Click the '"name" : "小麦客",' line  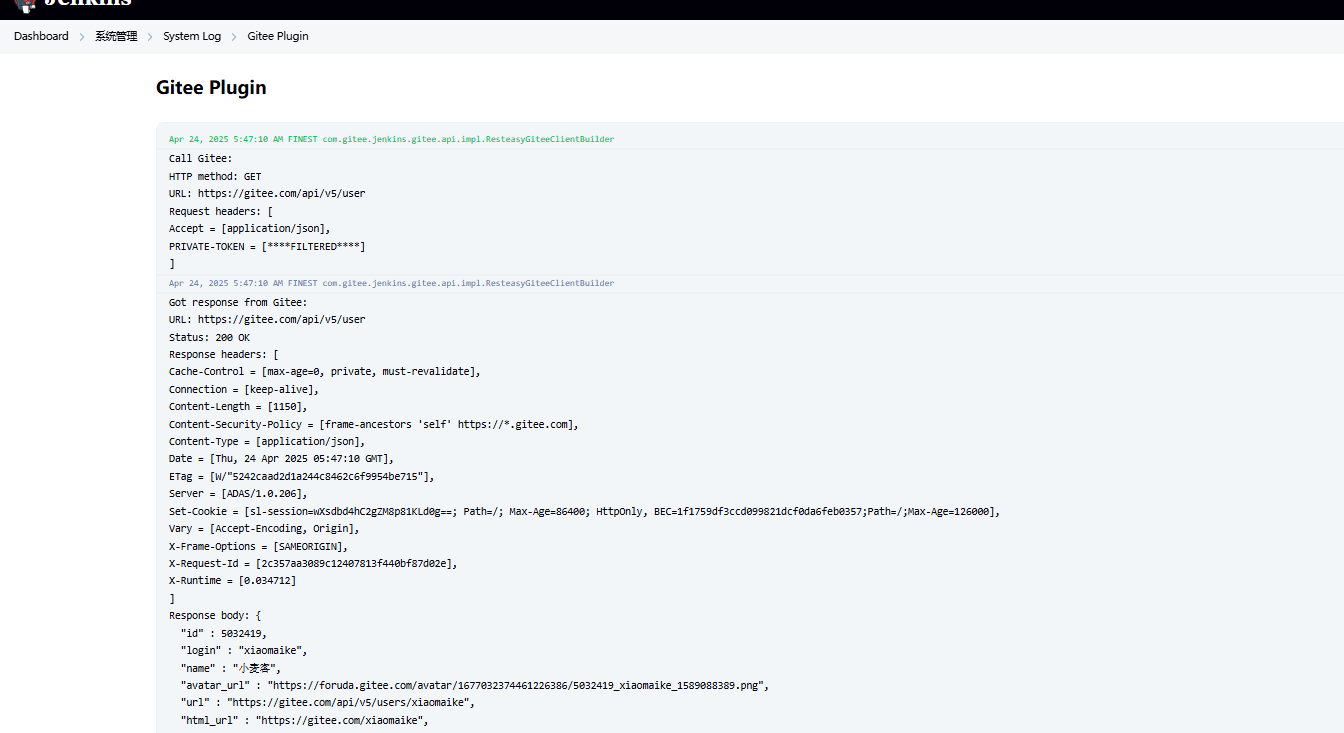pyautogui.click(x=231, y=668)
